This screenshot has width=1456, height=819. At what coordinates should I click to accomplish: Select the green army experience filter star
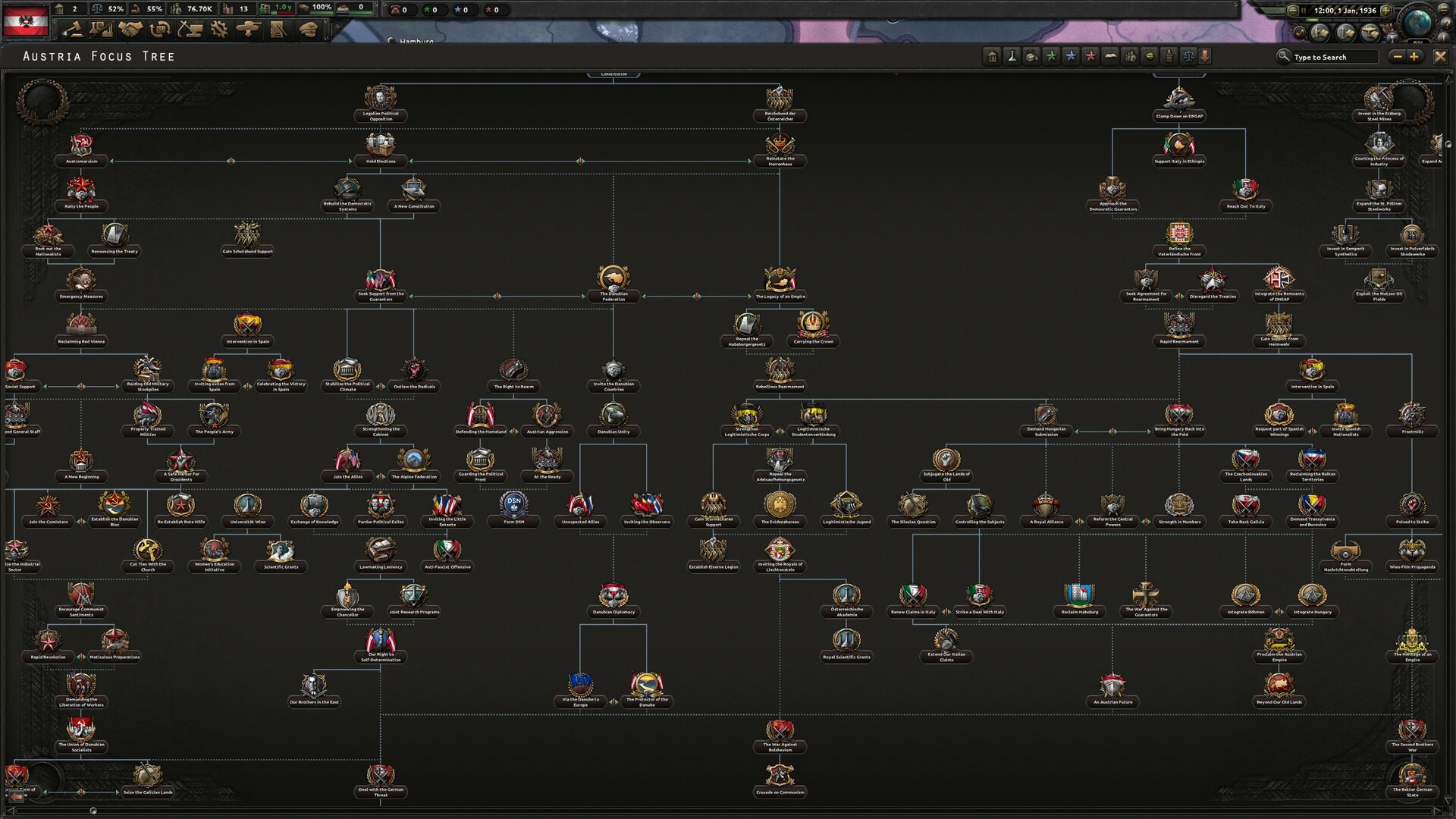pos(1050,55)
